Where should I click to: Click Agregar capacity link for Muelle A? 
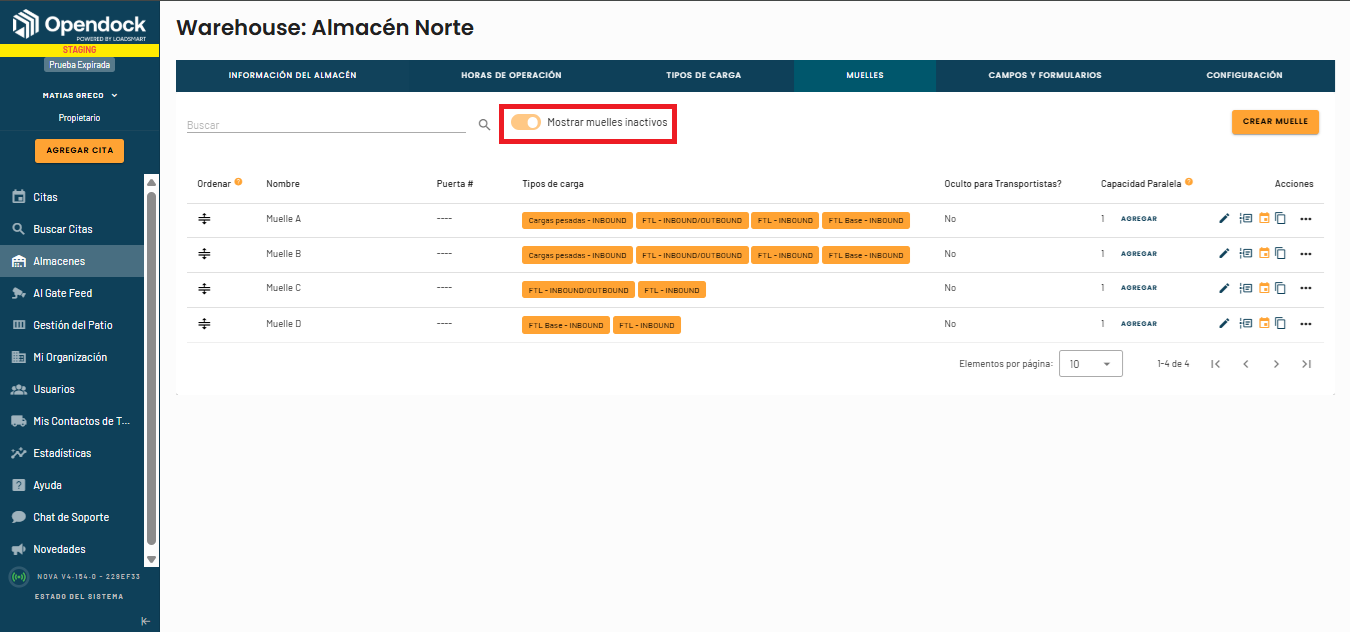click(1139, 219)
